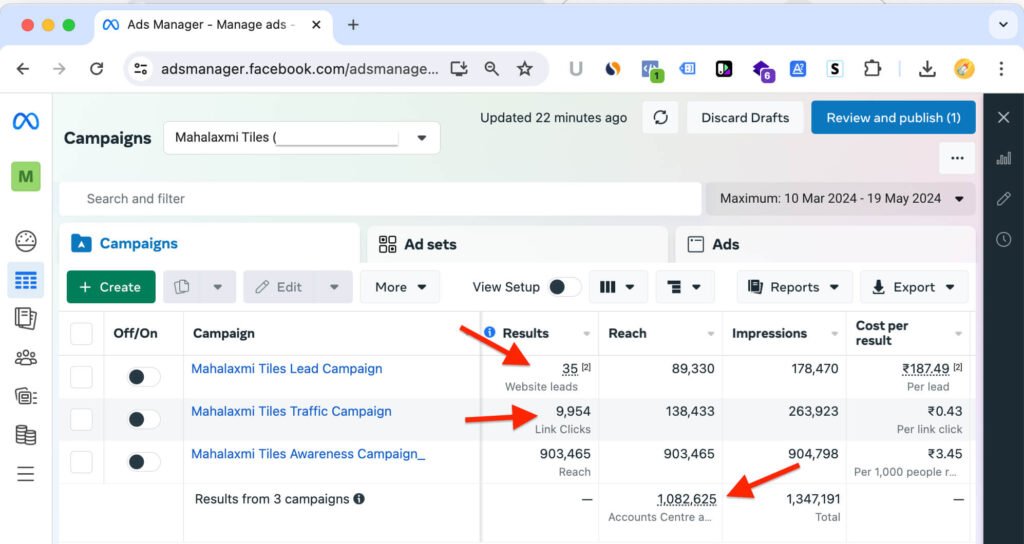Open the More dropdown menu

(x=400, y=287)
